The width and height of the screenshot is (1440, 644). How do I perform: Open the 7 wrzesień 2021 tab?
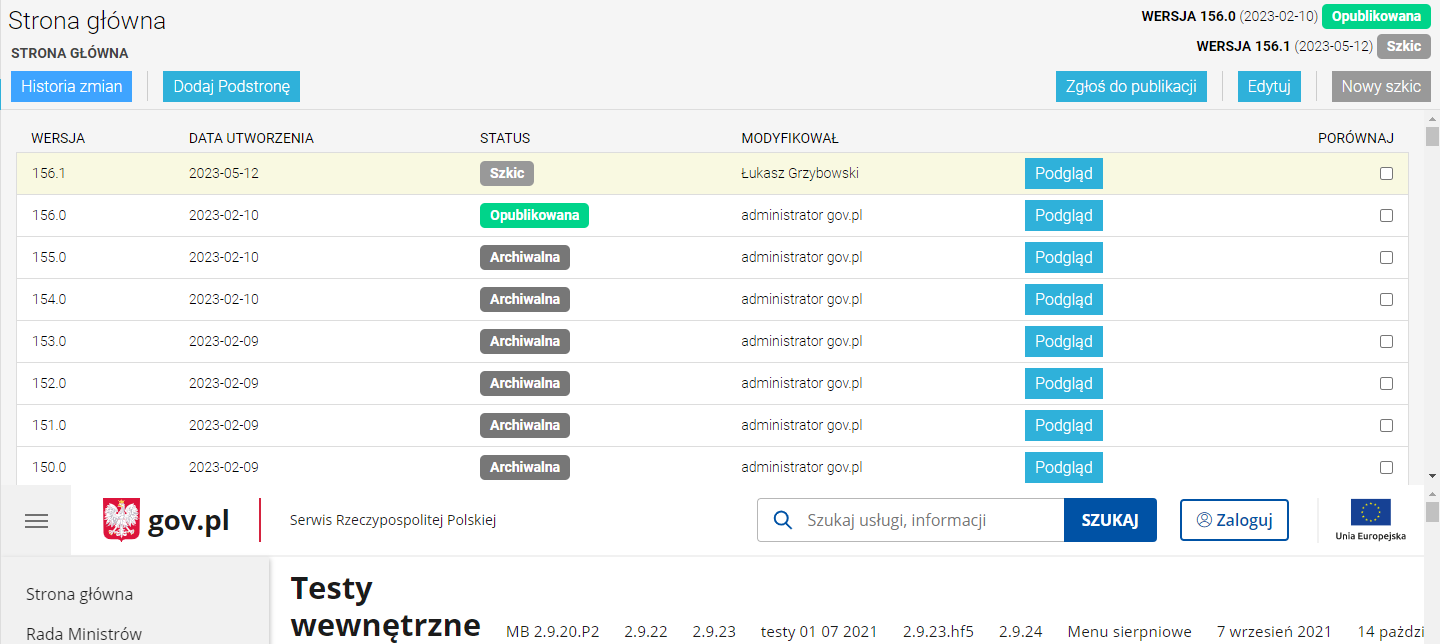[x=1274, y=631]
